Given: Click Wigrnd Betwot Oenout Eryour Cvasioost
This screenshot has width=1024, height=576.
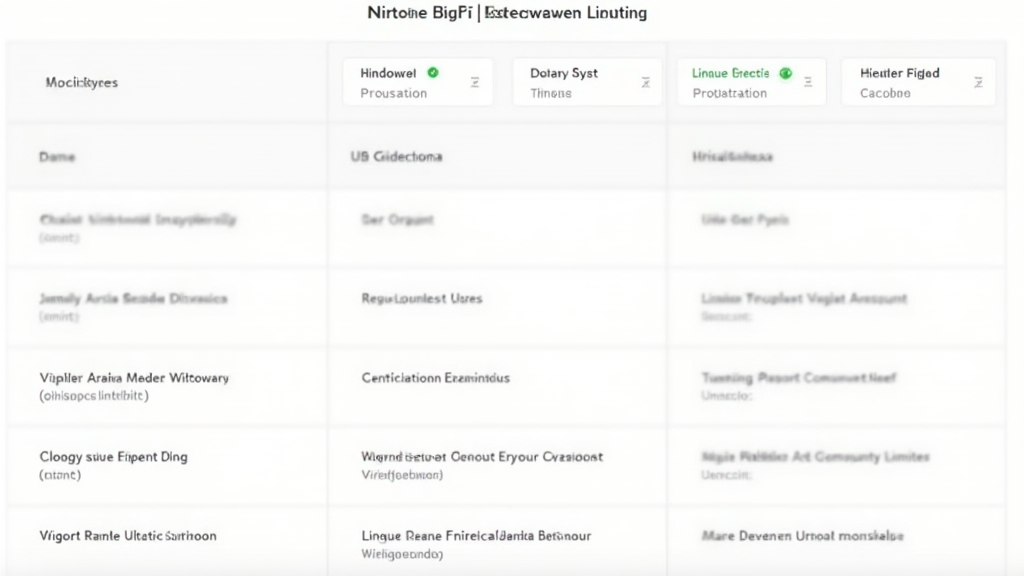Looking at the screenshot, I should [482, 457].
